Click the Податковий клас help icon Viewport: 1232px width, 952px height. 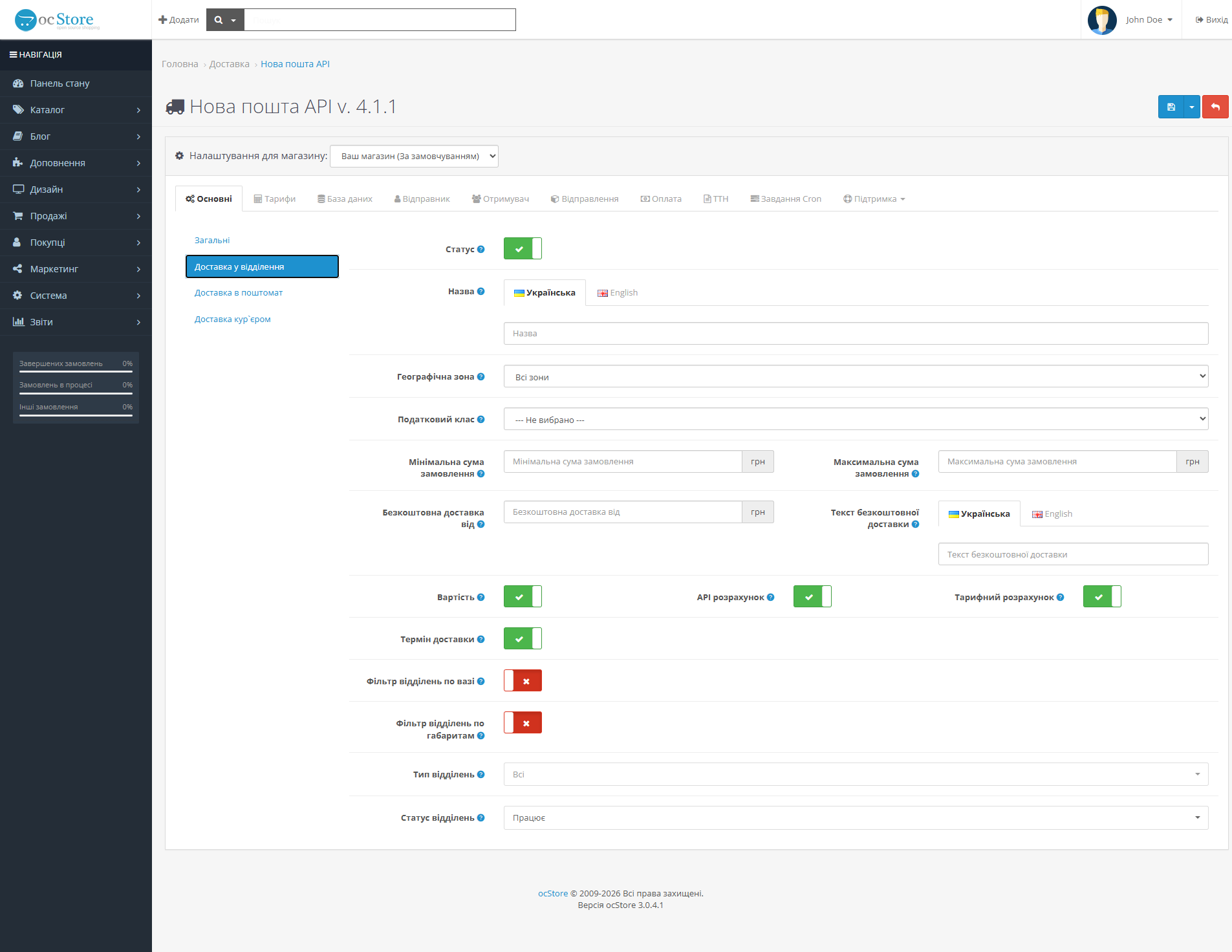click(x=481, y=419)
